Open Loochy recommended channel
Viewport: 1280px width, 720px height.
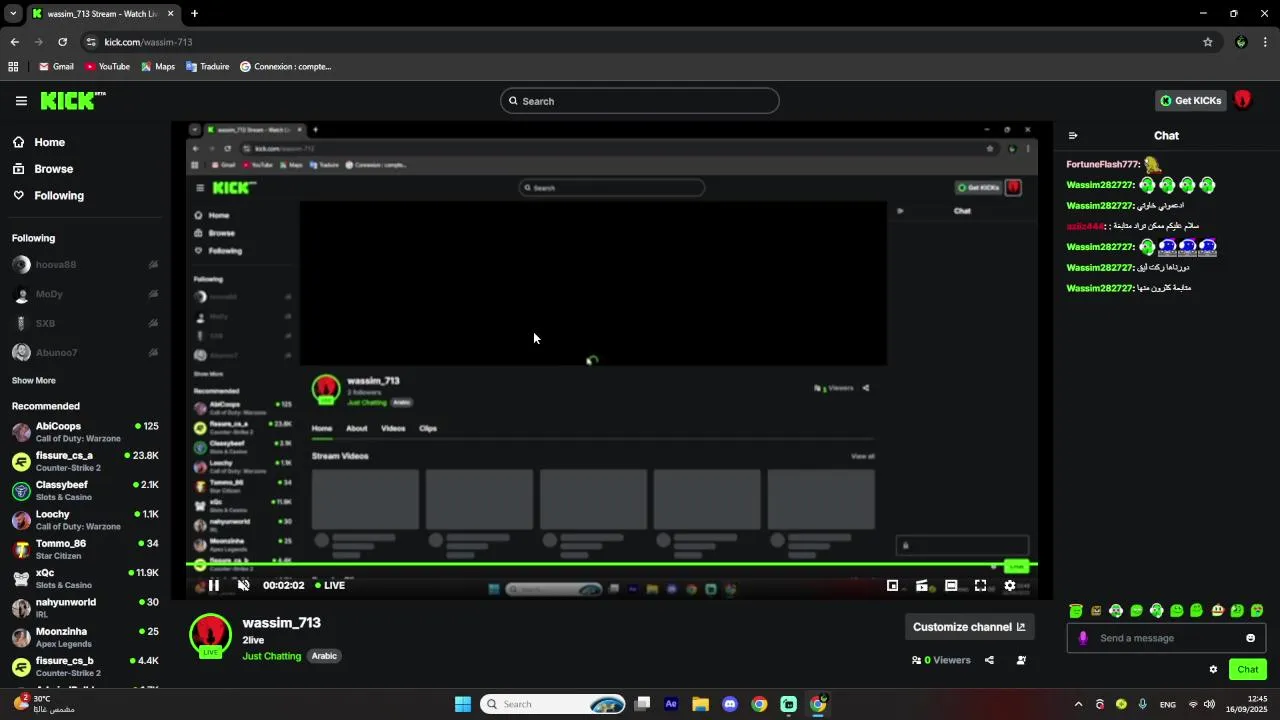point(85,520)
